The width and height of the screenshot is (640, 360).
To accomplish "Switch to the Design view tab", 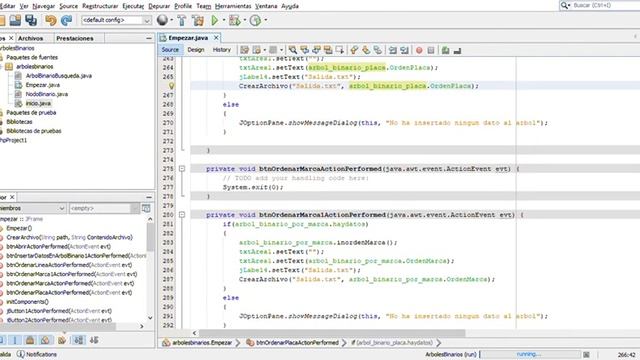I will (196, 50).
